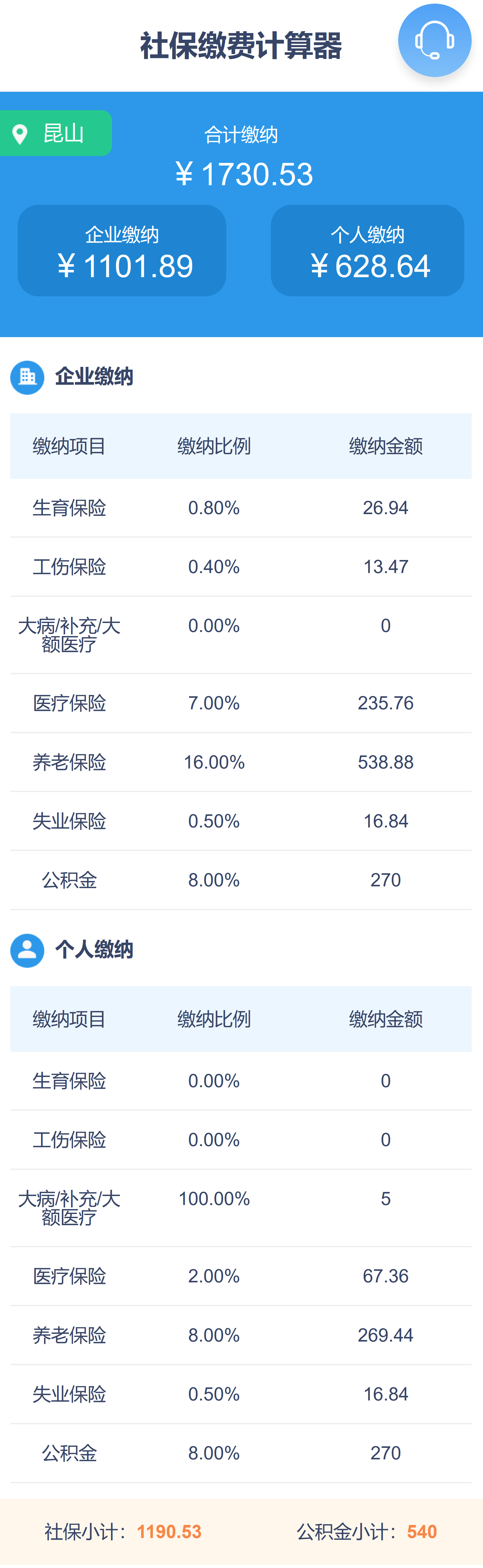
Task: Click personal 大病/补充/大额医疗 rate 100.00%
Action: [214, 1199]
